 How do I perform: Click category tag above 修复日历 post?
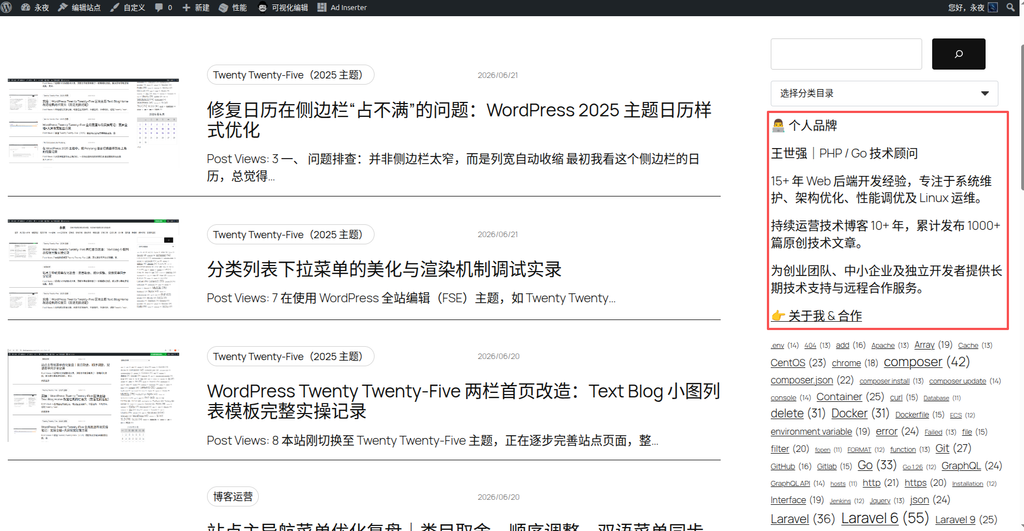pyautogui.click(x=291, y=75)
